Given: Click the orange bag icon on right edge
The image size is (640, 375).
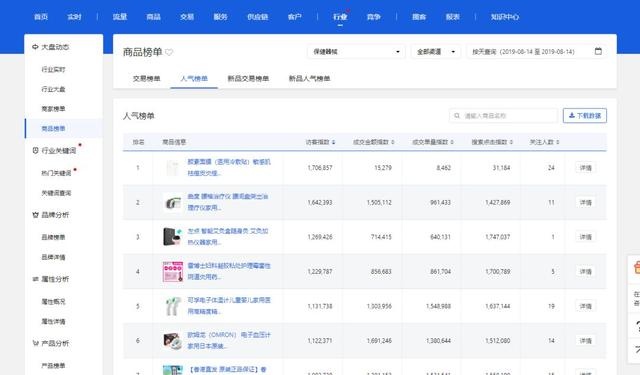Looking at the screenshot, I should pyautogui.click(x=636, y=268).
